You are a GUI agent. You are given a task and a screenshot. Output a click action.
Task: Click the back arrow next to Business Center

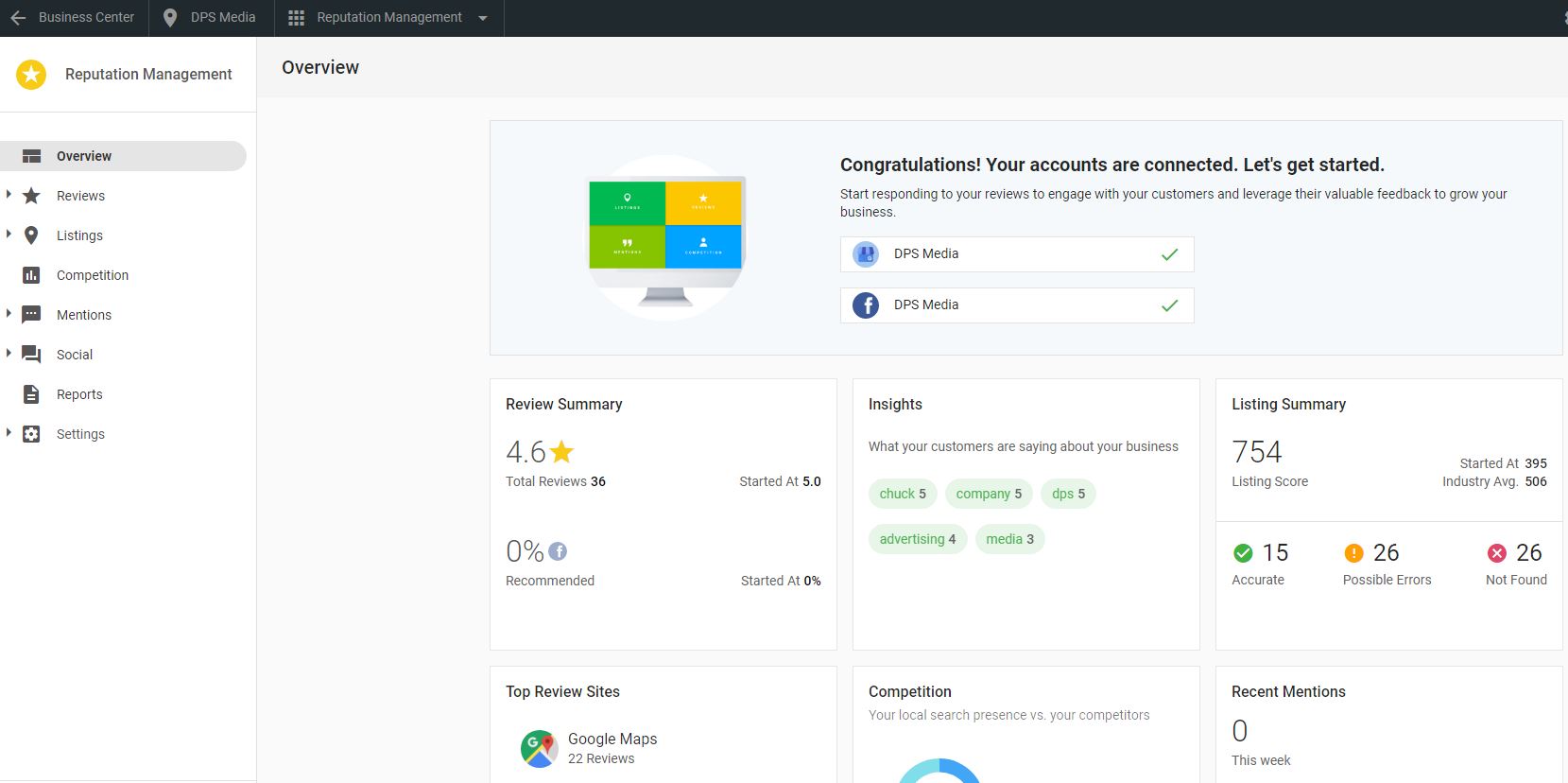(x=18, y=18)
